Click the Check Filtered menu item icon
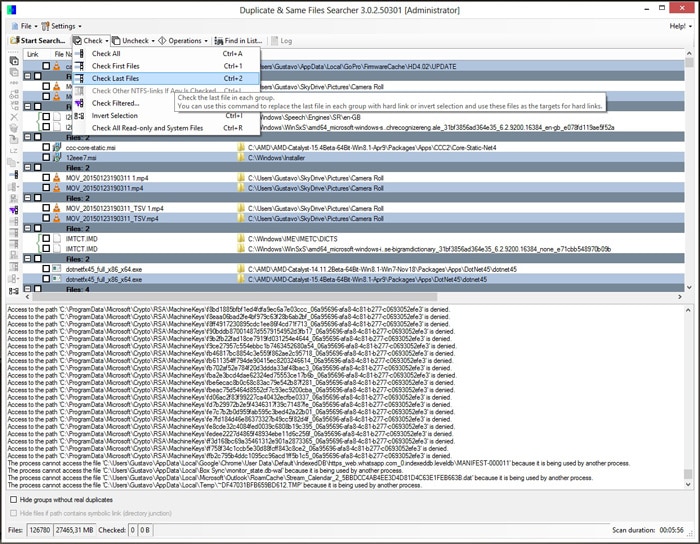Image resolution: width=700 pixels, height=544 pixels. (80, 103)
